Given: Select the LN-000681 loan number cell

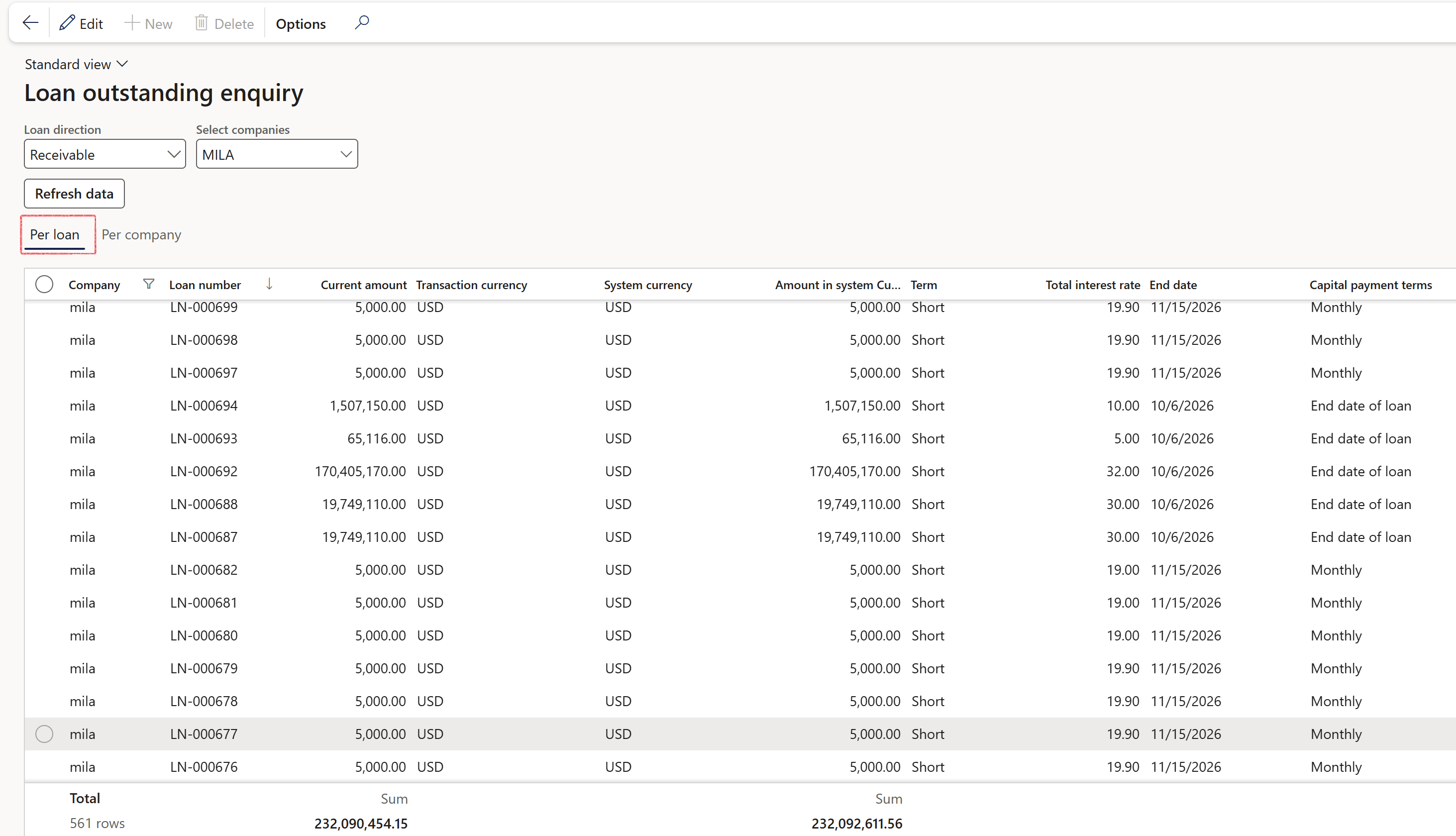Looking at the screenshot, I should pyautogui.click(x=204, y=602).
